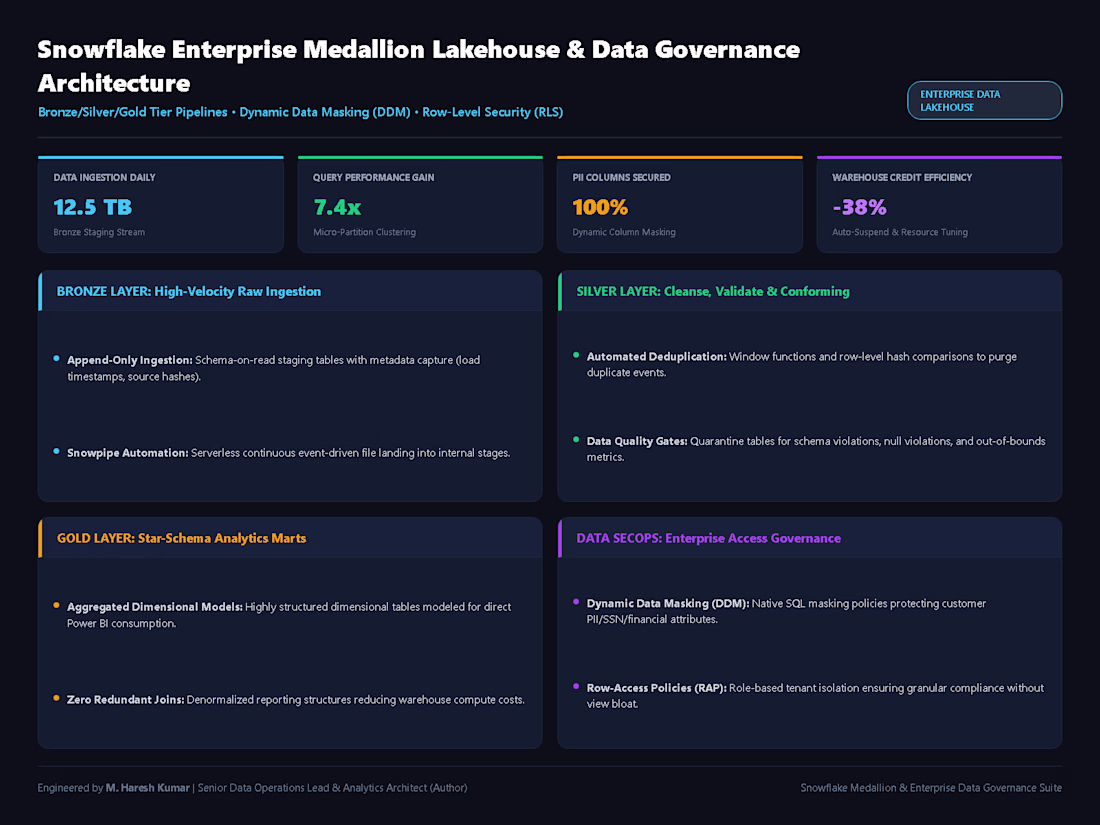Click the -38% value

[x=859, y=207]
